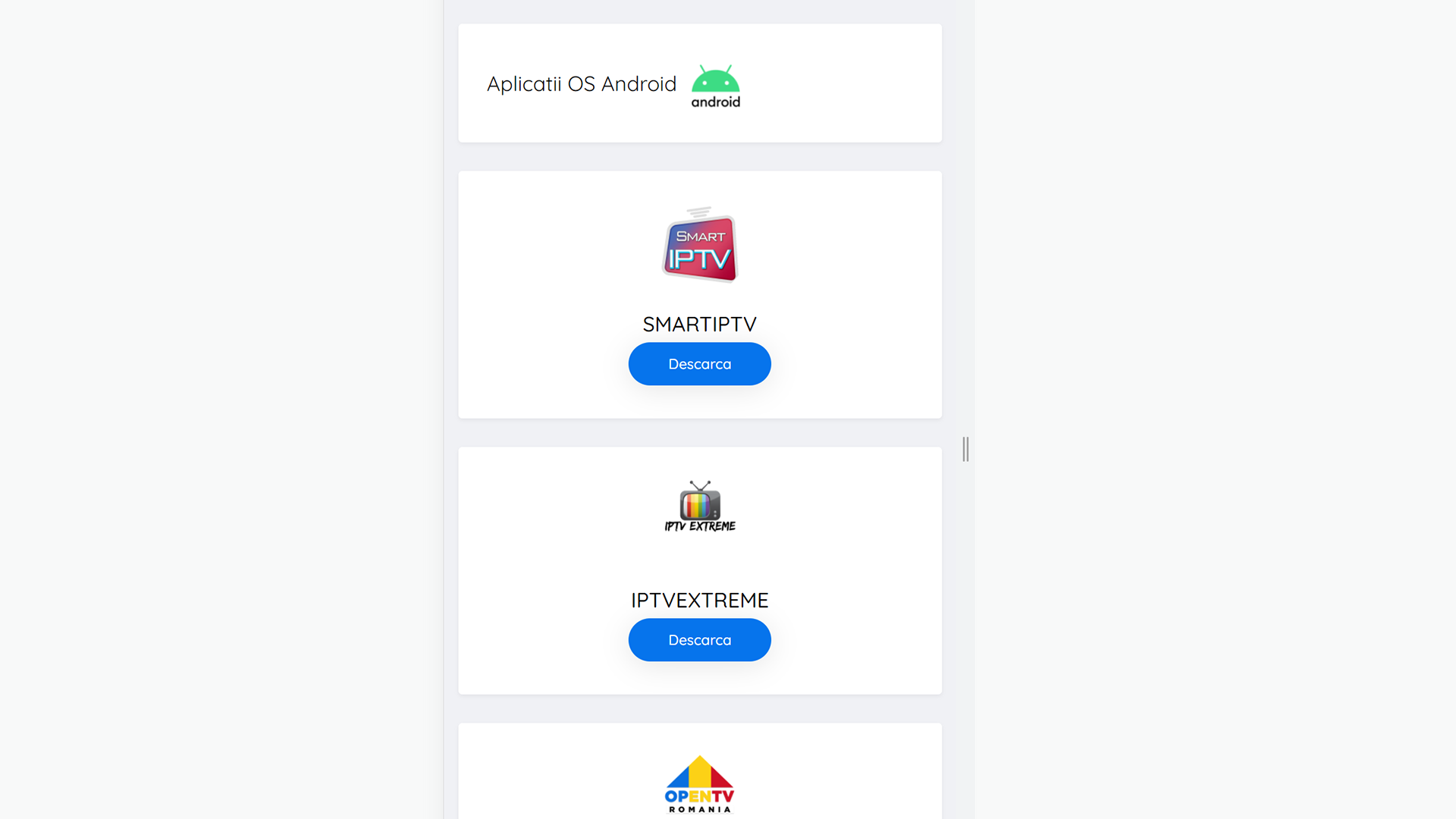Image resolution: width=1456 pixels, height=819 pixels.
Task: Click the Aplicatii OS Android heading
Action: (582, 84)
